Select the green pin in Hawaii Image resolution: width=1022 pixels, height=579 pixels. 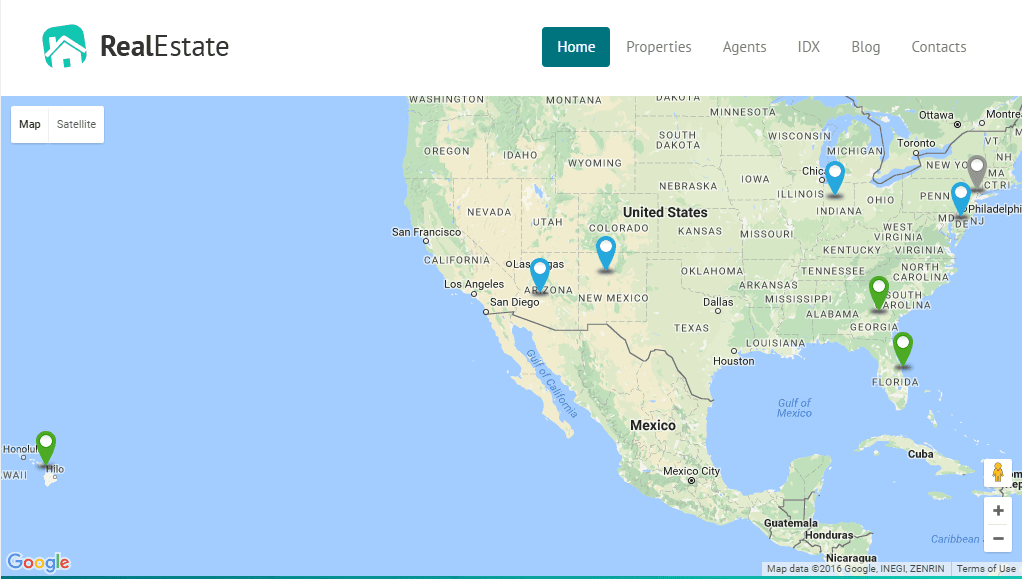(46, 448)
